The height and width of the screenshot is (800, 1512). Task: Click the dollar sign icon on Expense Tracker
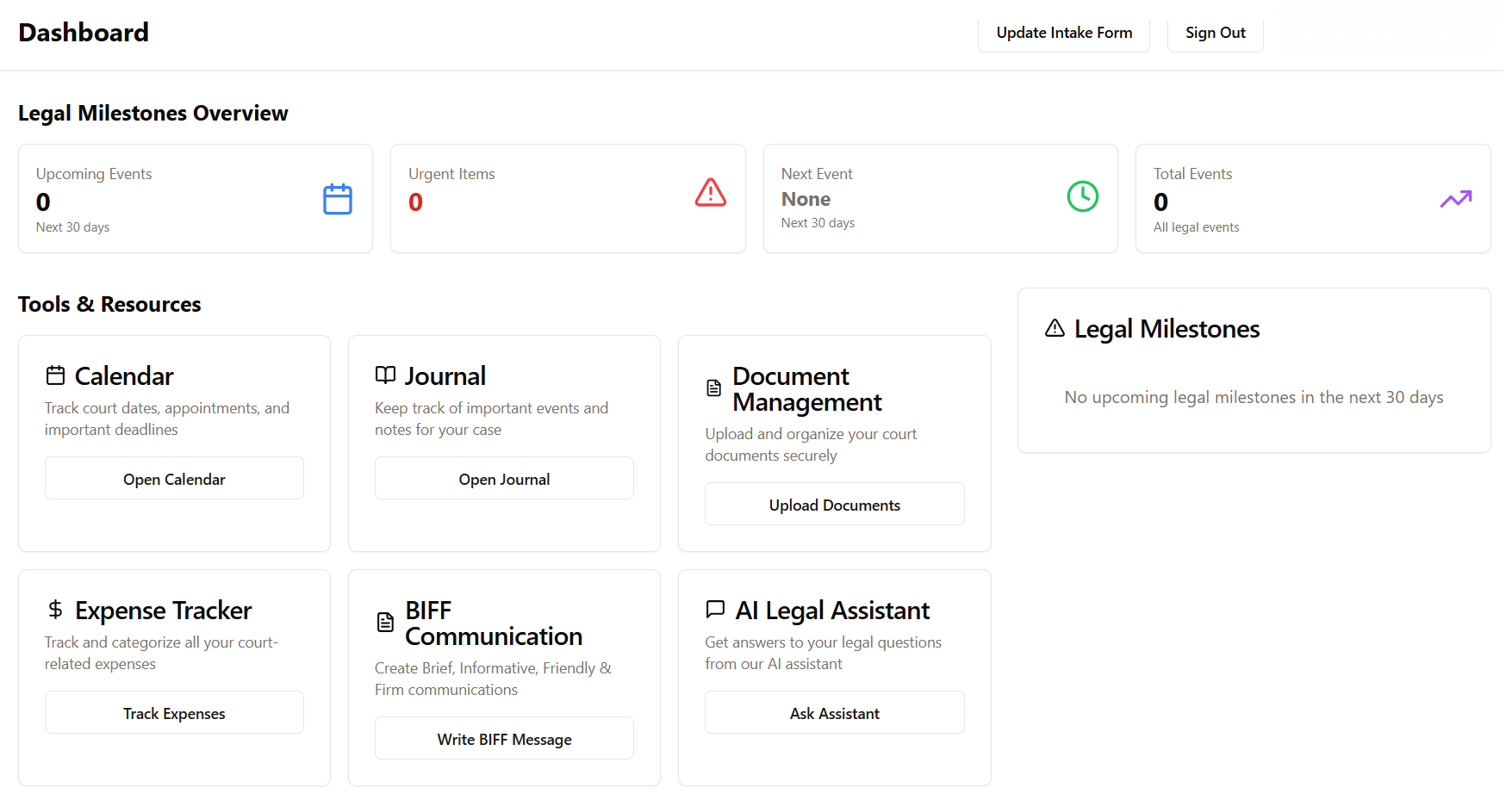click(55, 610)
